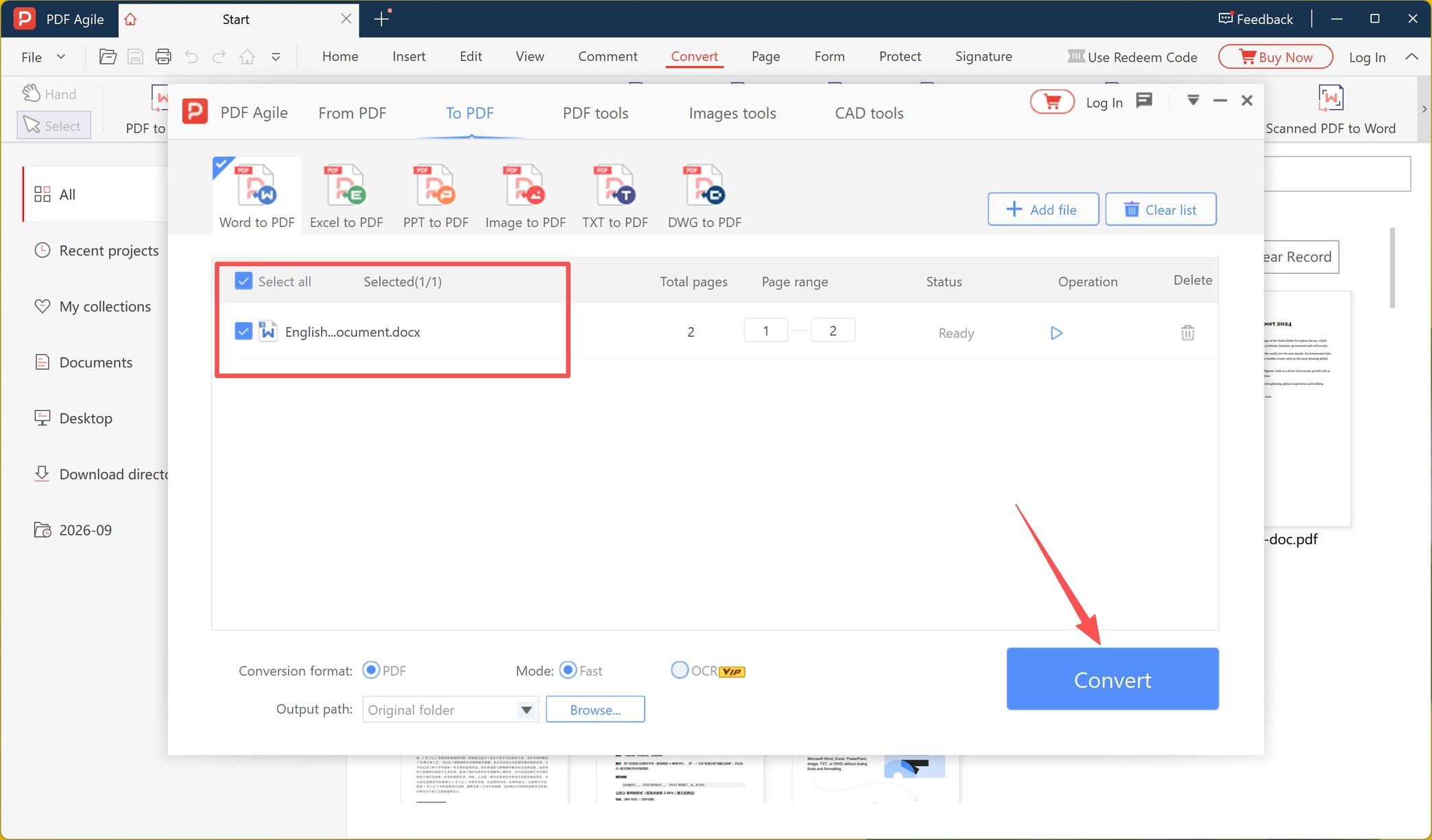
Task: Click the Save icon in main toolbar
Action: click(x=135, y=57)
